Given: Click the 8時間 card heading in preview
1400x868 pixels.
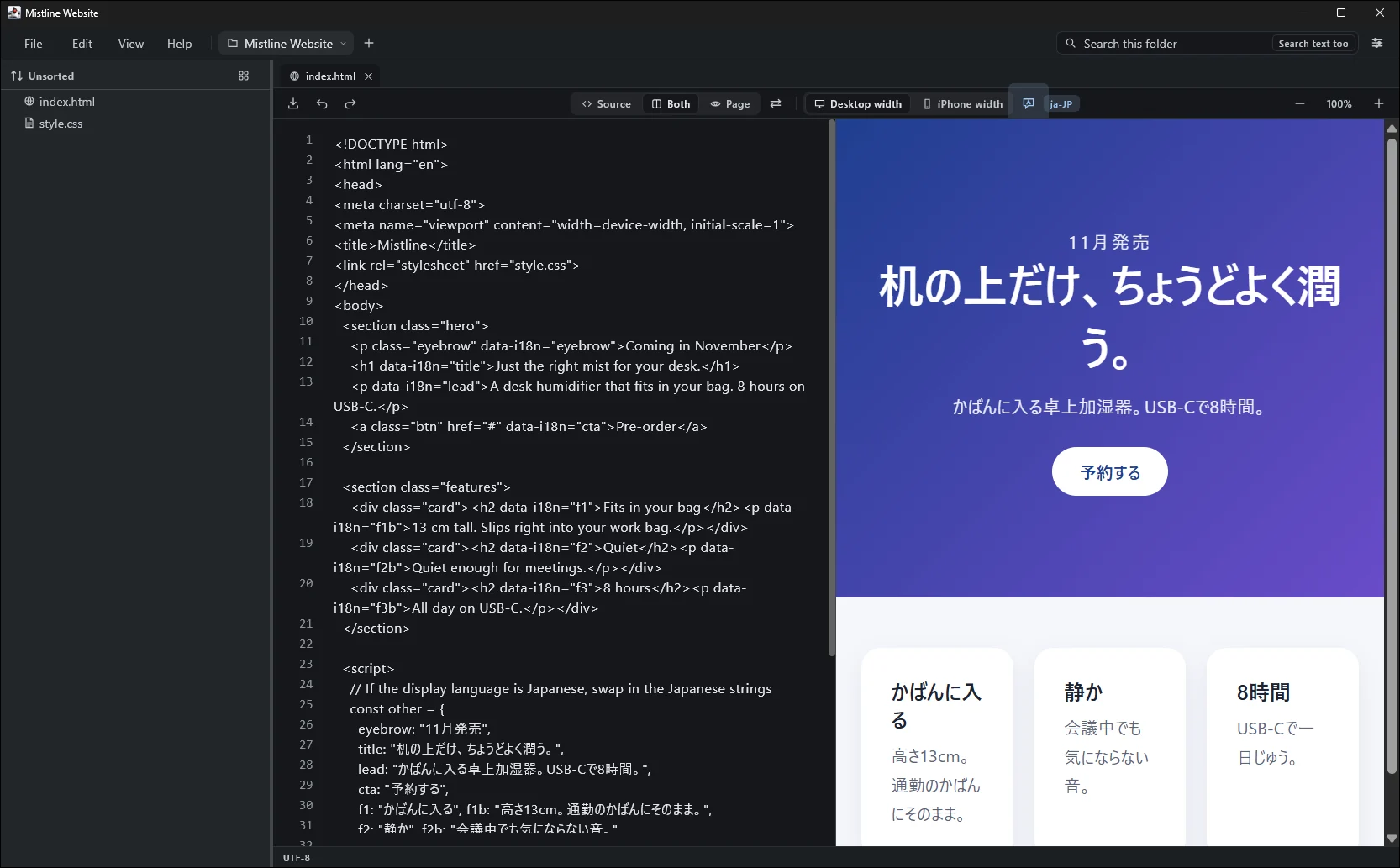Looking at the screenshot, I should point(1263,692).
